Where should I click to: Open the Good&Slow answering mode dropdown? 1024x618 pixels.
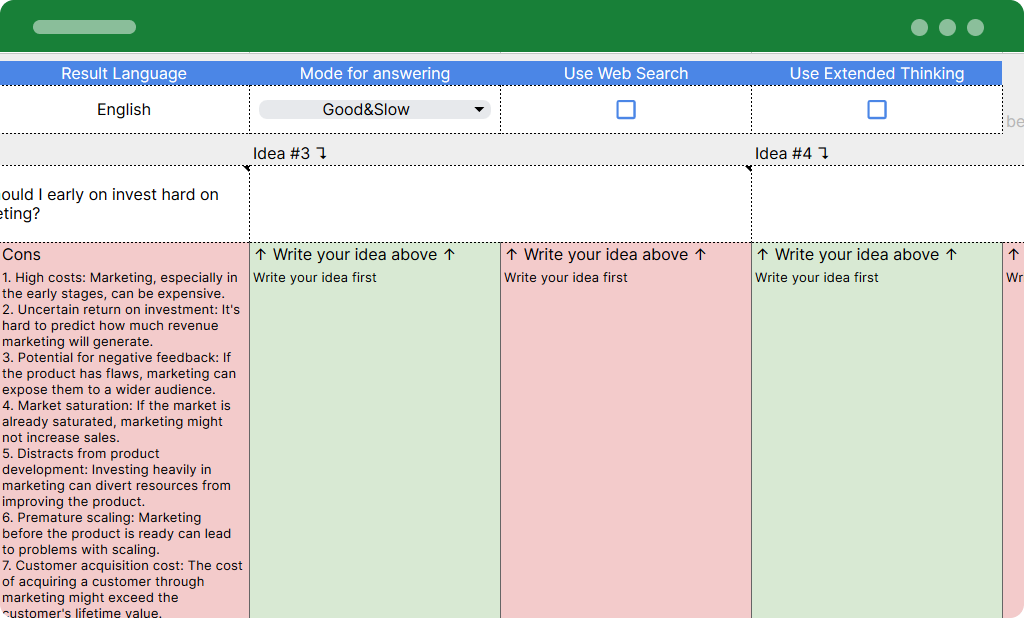coord(375,109)
